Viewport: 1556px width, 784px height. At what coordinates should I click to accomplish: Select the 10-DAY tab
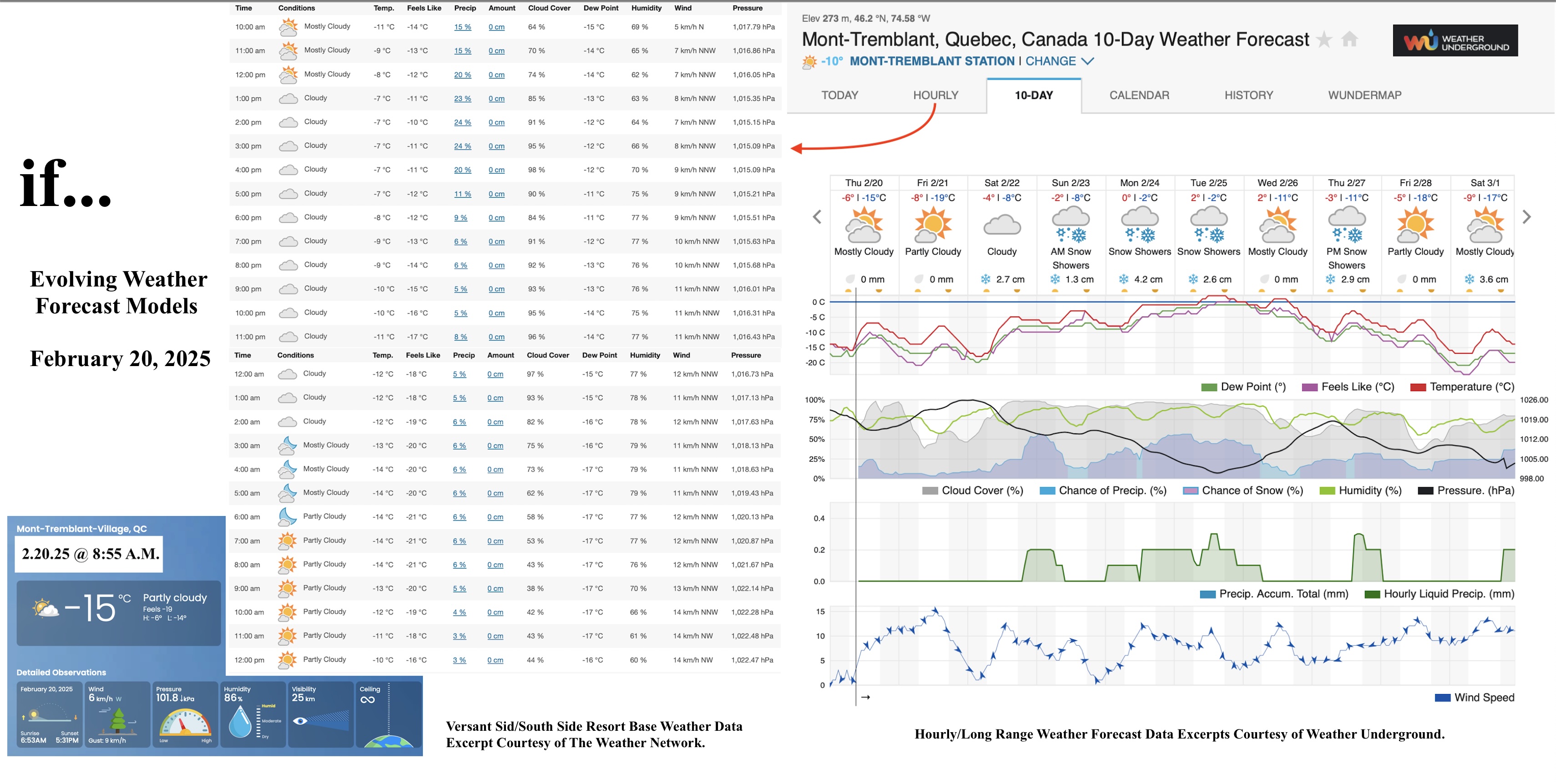(x=1034, y=95)
